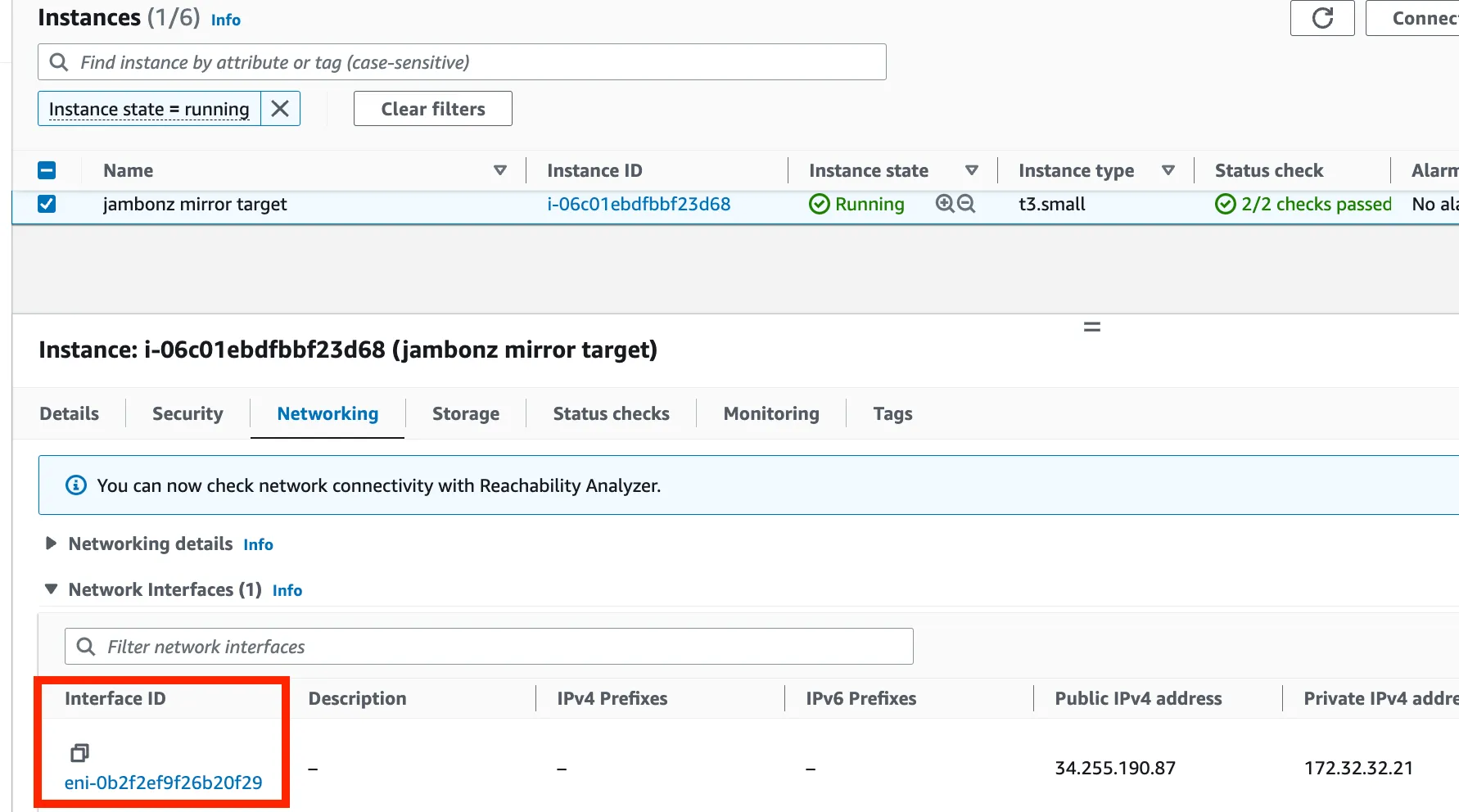Click the 2/2 checks passed status
The height and width of the screenshot is (812, 1459).
pyautogui.click(x=1303, y=204)
